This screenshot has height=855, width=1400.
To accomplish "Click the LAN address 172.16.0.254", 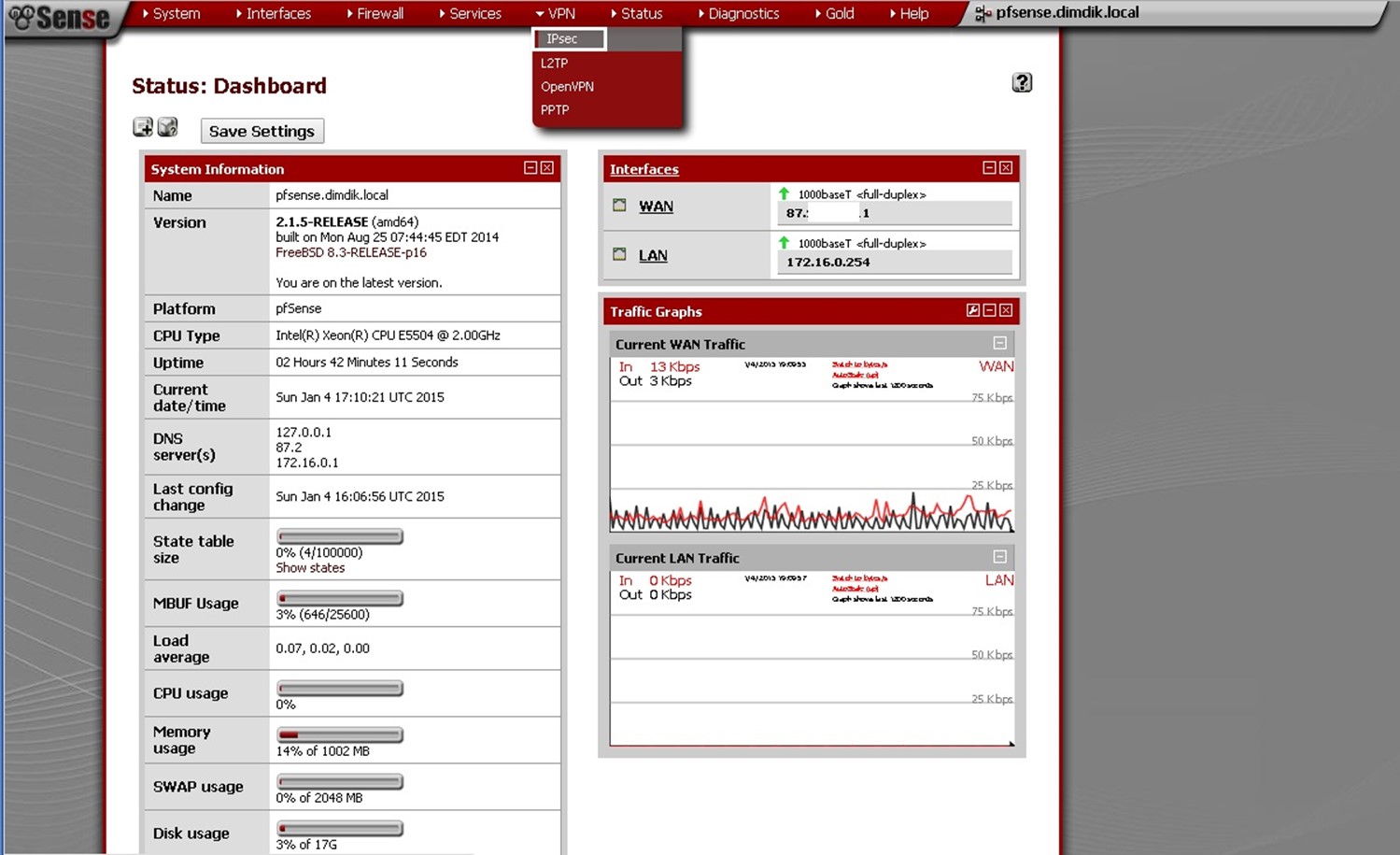I will click(x=828, y=262).
